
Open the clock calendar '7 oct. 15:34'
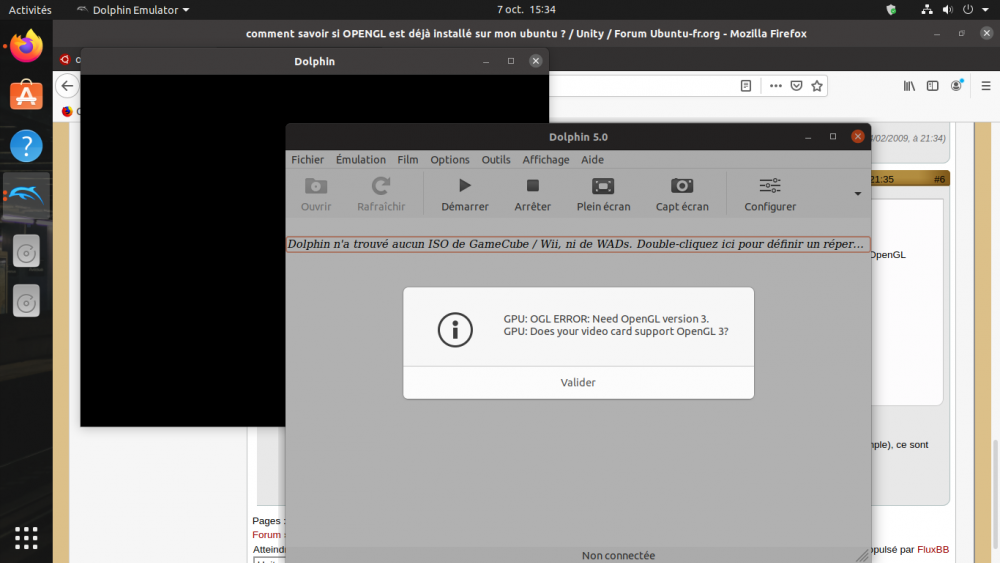(526, 10)
